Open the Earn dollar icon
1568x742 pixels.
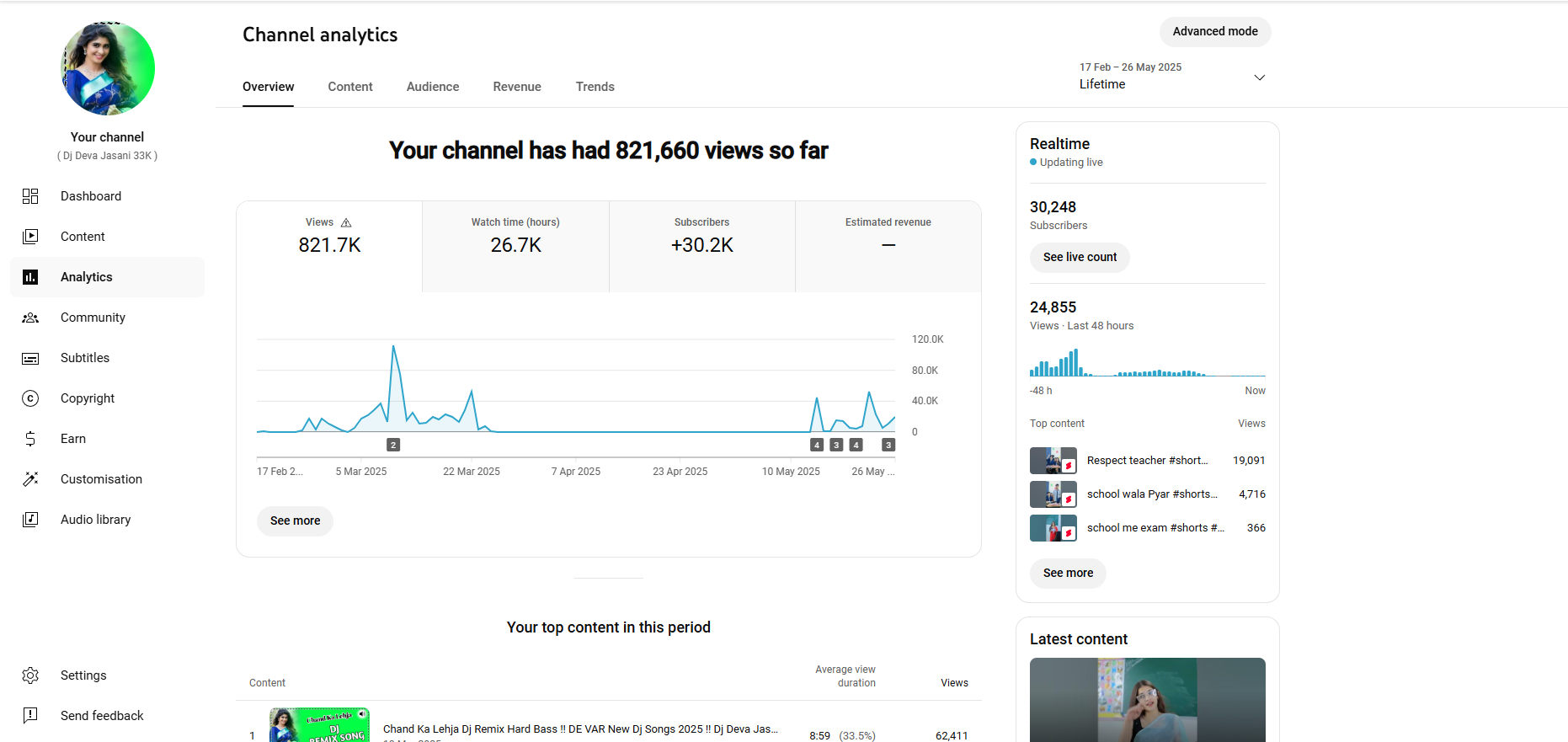coord(30,439)
